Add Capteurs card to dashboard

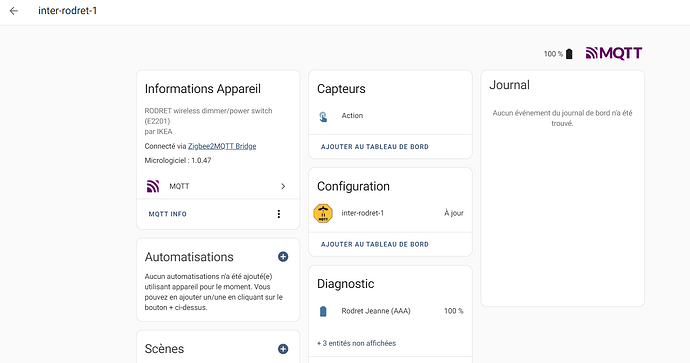pyautogui.click(x=374, y=147)
